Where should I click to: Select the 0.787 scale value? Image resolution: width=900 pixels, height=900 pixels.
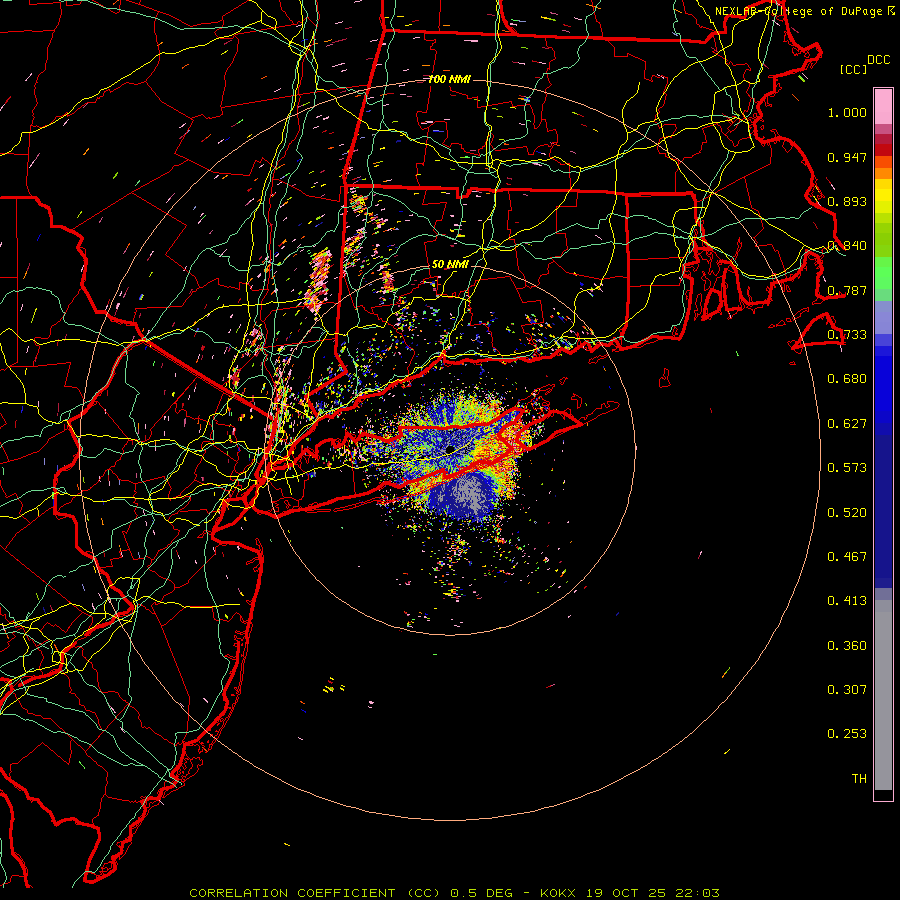pos(847,290)
